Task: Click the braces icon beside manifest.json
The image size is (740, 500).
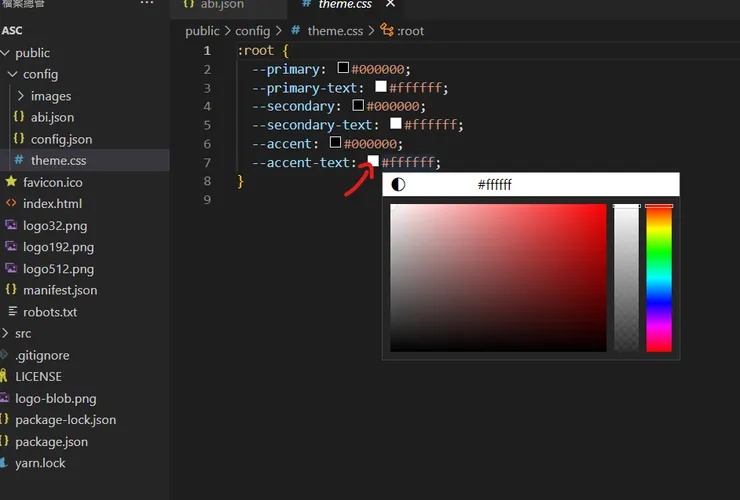Action: pyautogui.click(x=11, y=289)
